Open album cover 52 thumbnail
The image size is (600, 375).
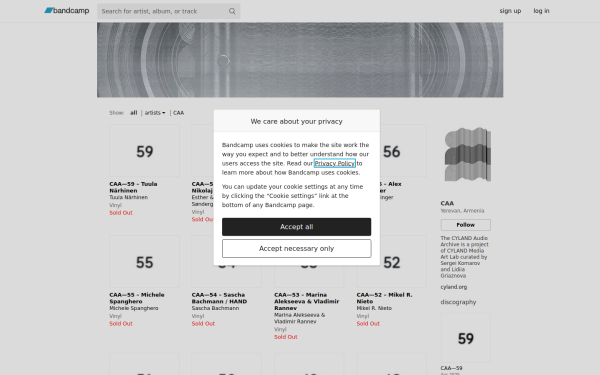[391, 262]
